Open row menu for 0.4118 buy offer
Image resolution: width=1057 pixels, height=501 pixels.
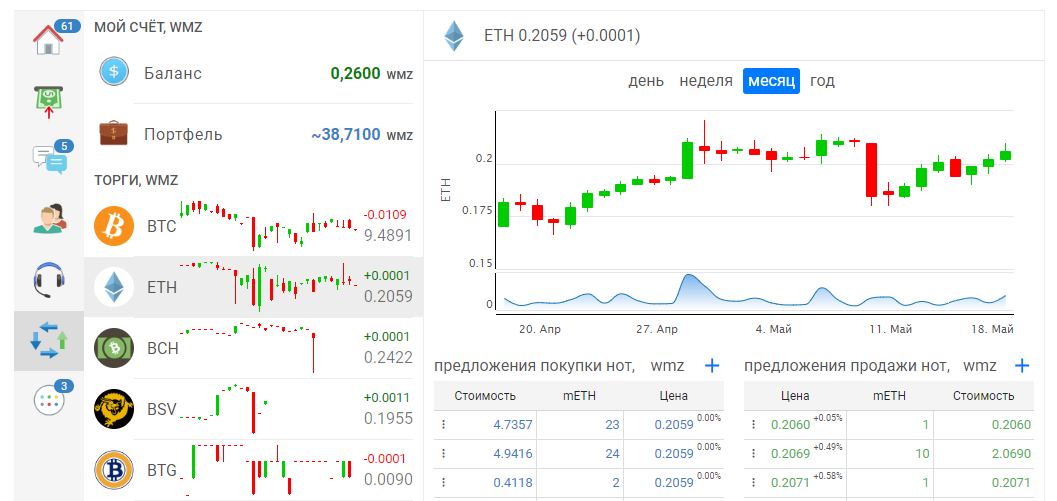[x=444, y=482]
